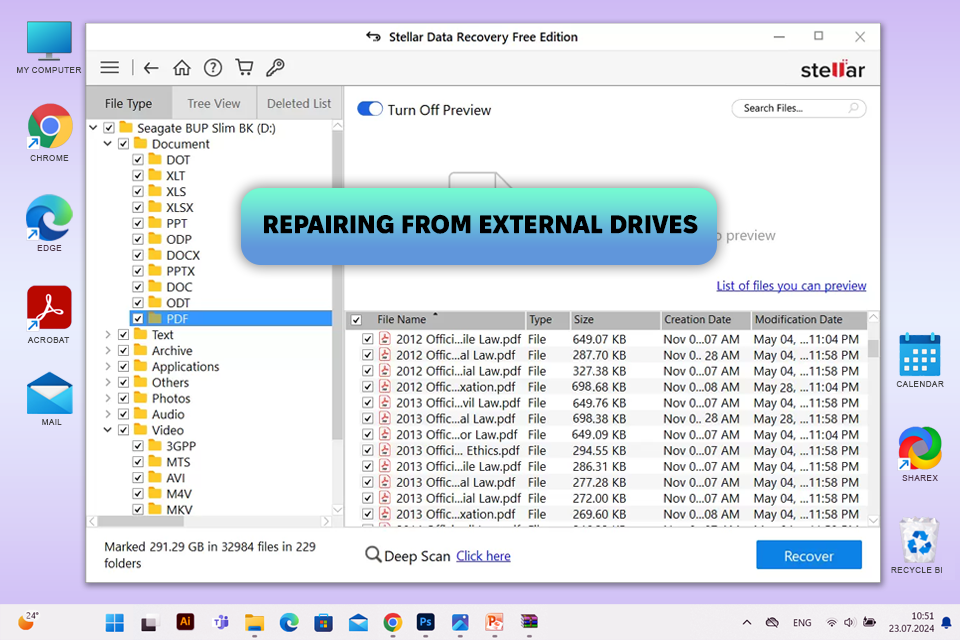960x640 pixels.
Task: Expand the Applications folder node
Action: [x=108, y=367]
